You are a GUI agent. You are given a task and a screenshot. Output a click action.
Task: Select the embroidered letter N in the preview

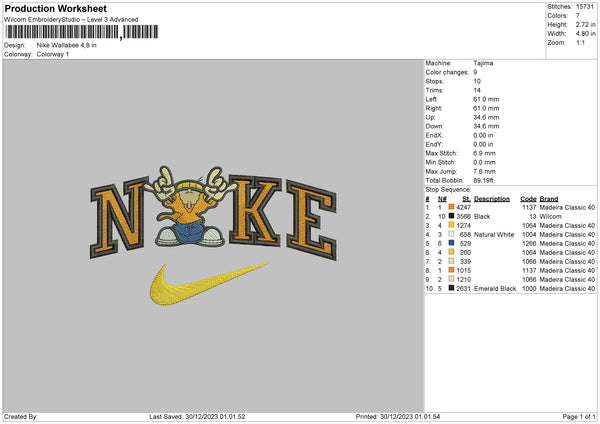(119, 217)
